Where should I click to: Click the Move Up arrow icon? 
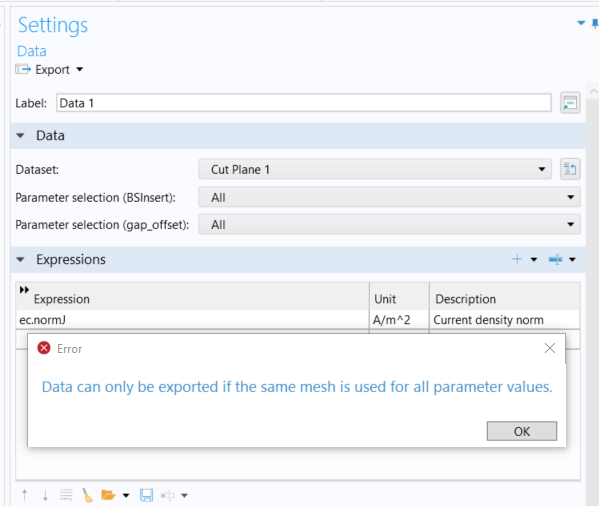pos(25,495)
